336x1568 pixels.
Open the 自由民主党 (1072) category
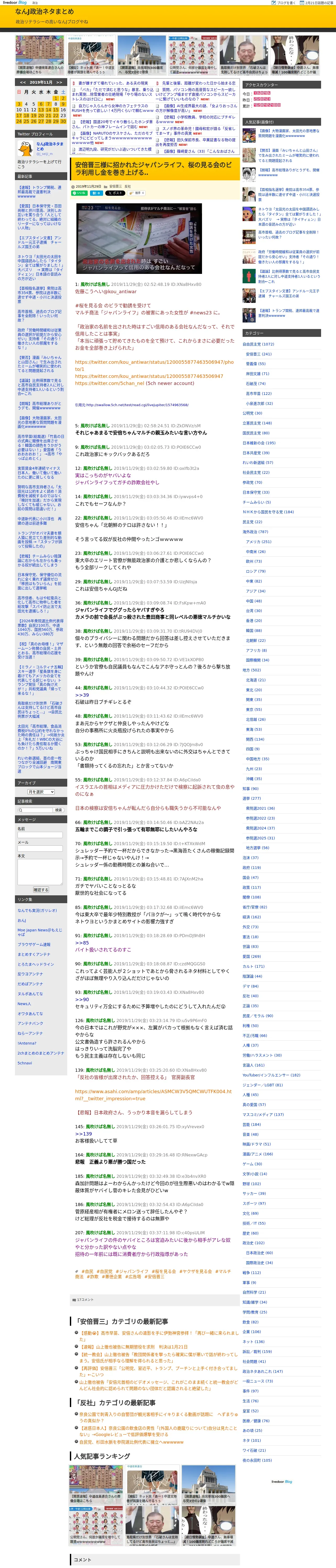pyautogui.click(x=259, y=344)
